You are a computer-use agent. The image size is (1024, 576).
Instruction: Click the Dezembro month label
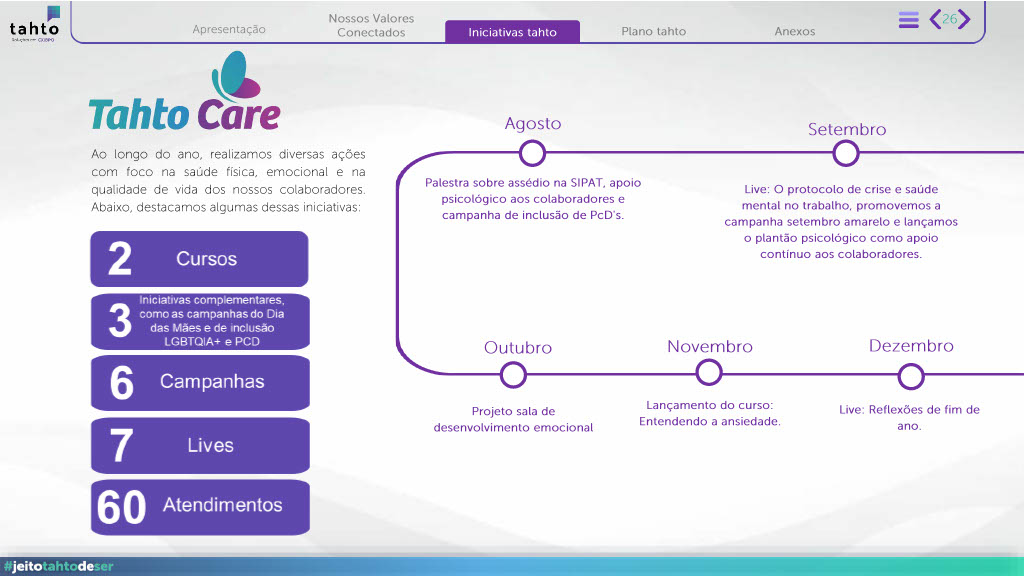click(911, 345)
